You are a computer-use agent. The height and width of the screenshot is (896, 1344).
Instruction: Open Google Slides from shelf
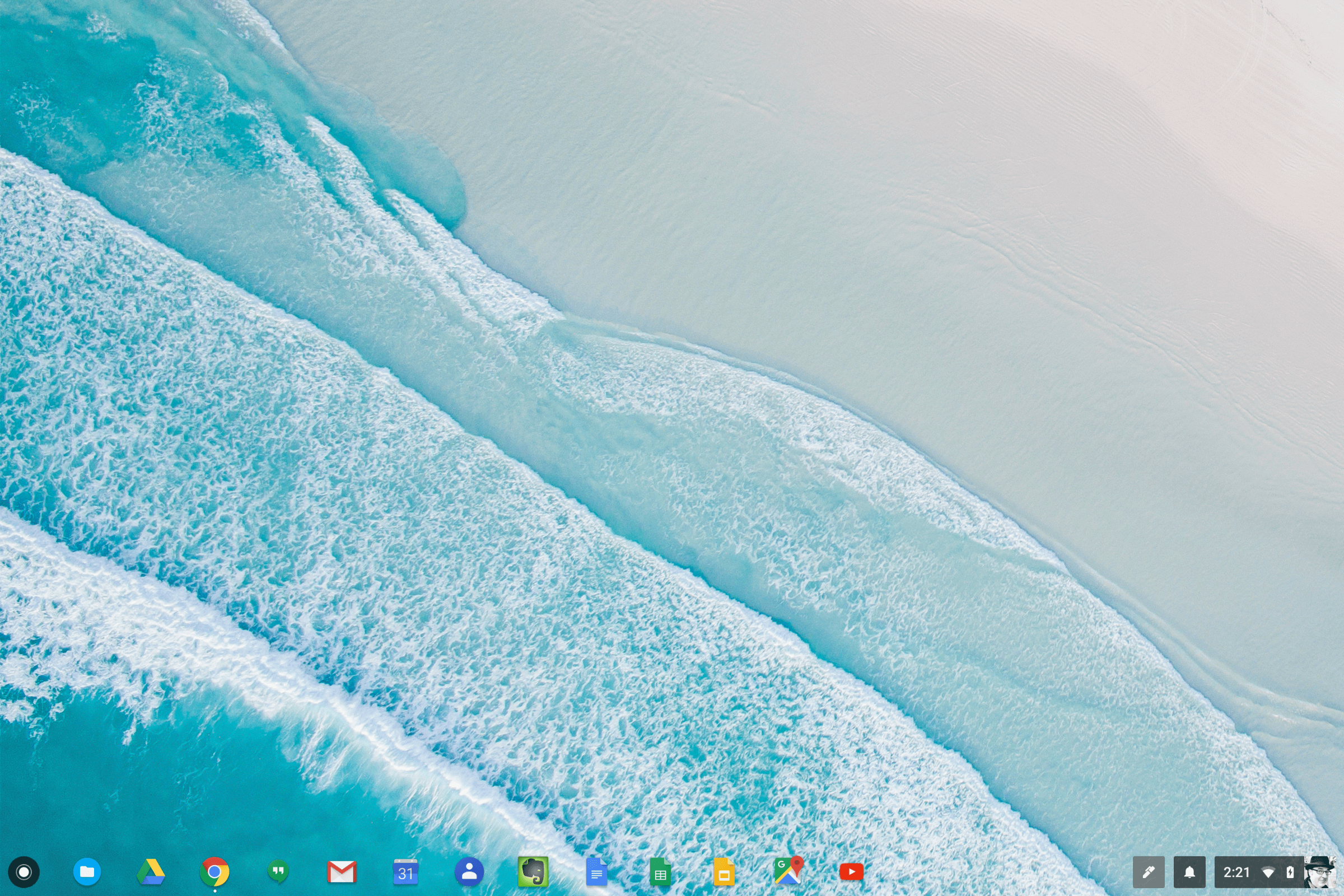724,872
